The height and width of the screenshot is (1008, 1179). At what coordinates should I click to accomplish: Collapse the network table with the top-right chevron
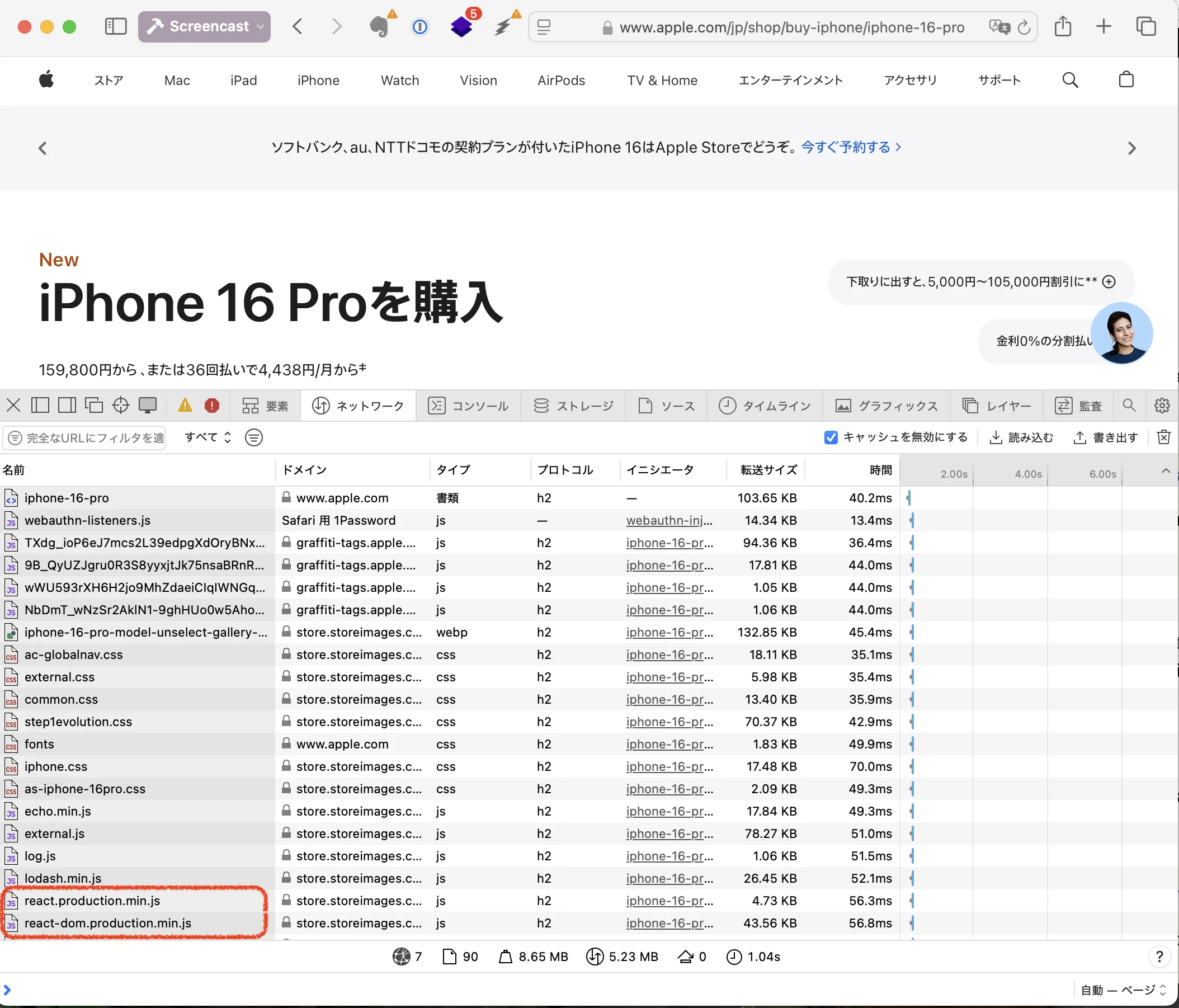click(x=1166, y=470)
